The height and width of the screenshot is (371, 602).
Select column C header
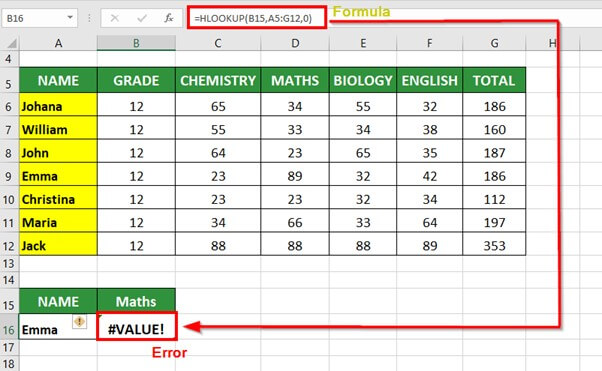click(218, 43)
